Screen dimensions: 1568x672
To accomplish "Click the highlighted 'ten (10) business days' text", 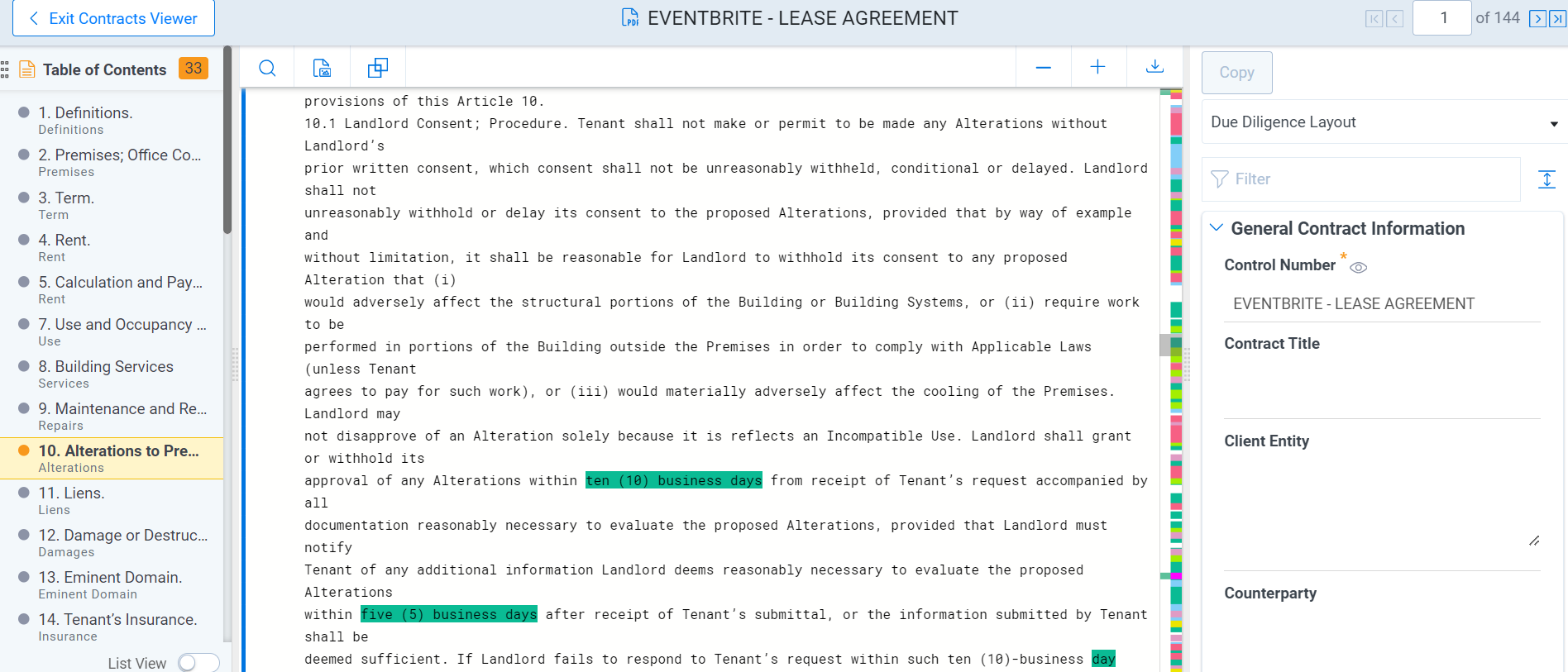I will coord(673,480).
